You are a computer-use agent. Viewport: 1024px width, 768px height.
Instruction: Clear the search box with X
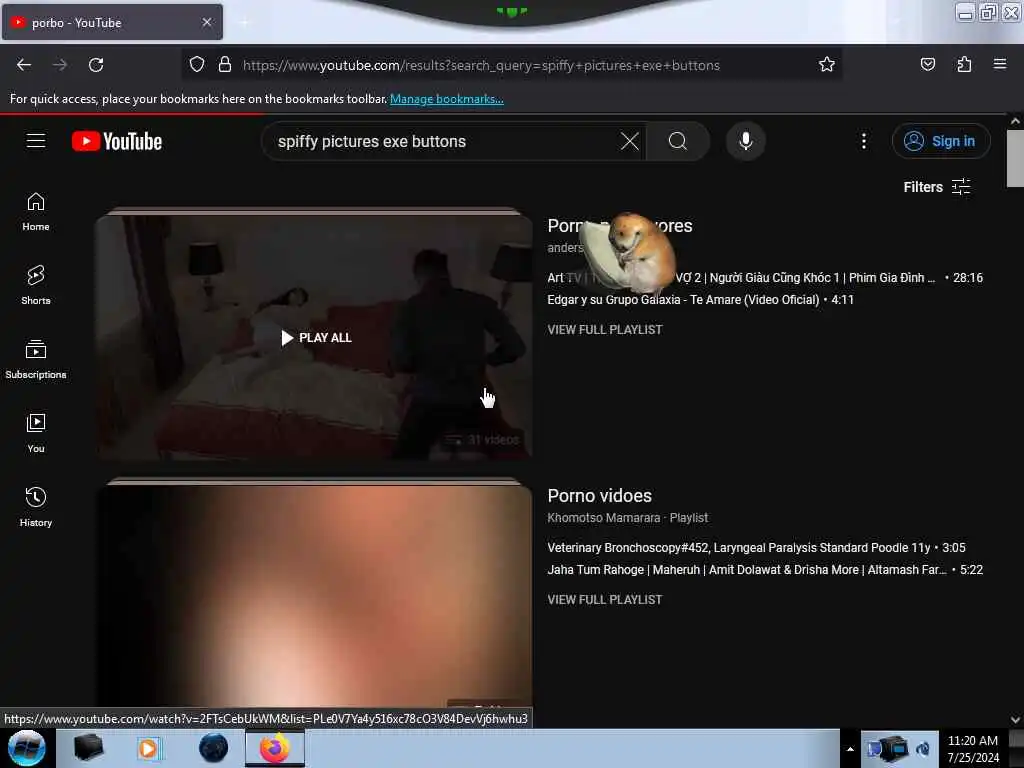[630, 141]
